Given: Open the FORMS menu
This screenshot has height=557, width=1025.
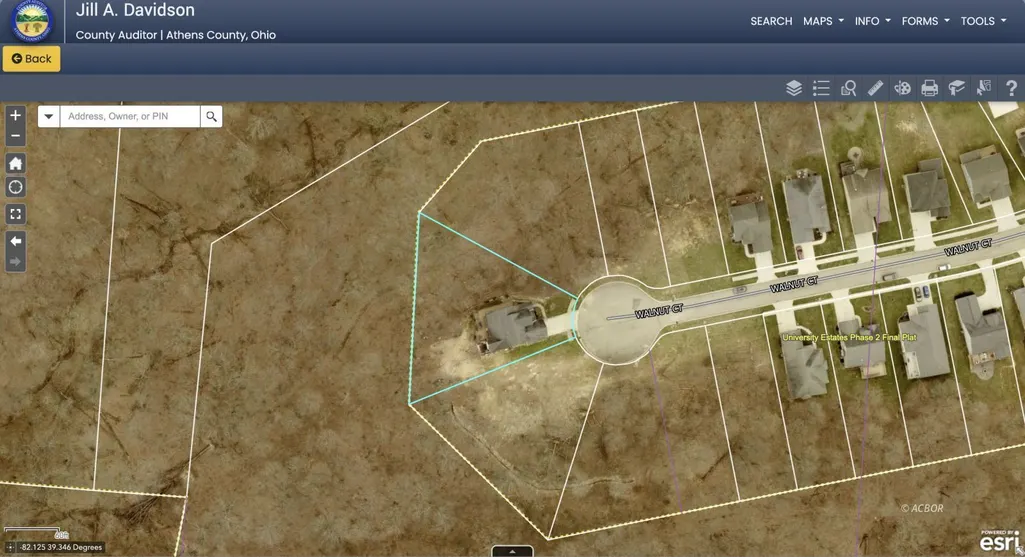Looking at the screenshot, I should (x=925, y=21).
